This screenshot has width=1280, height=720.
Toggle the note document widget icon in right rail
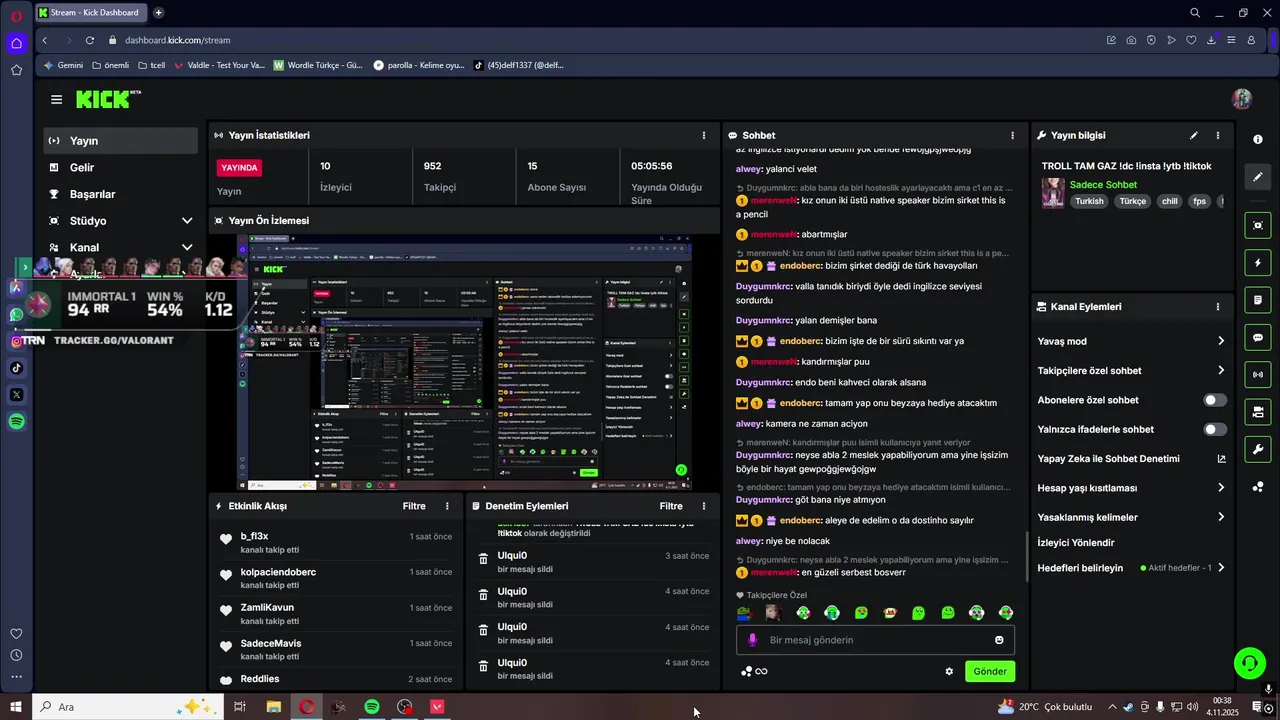1258,300
